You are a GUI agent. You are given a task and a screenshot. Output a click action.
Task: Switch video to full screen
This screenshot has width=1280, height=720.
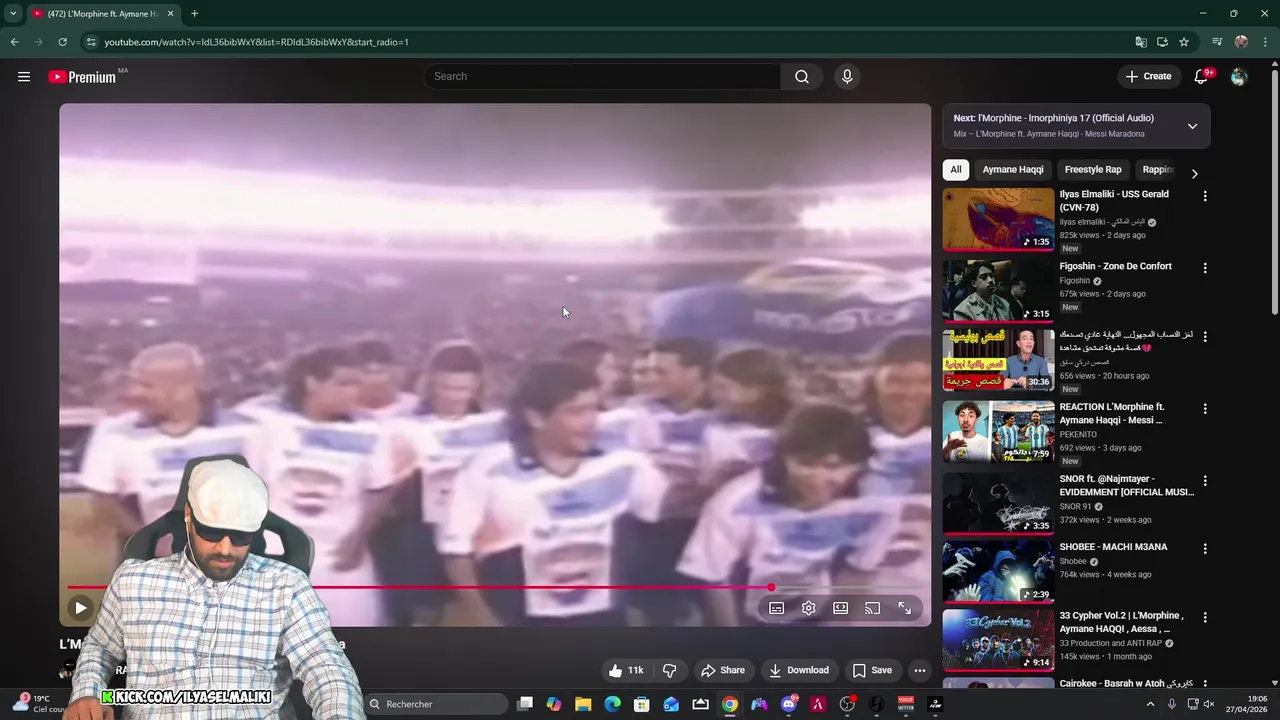click(x=905, y=608)
